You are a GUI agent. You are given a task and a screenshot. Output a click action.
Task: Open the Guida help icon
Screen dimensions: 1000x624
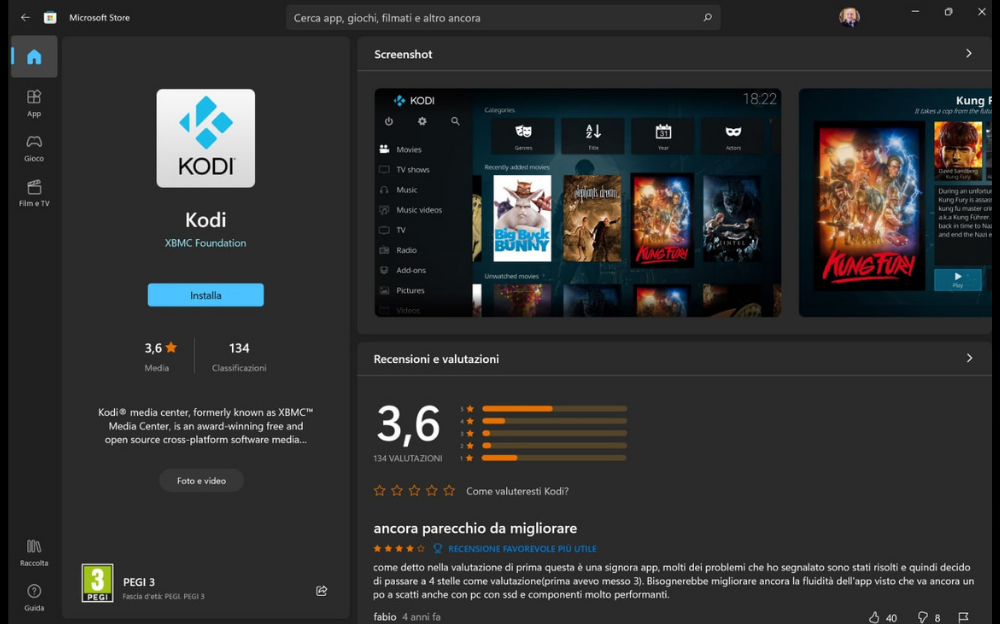point(34,597)
